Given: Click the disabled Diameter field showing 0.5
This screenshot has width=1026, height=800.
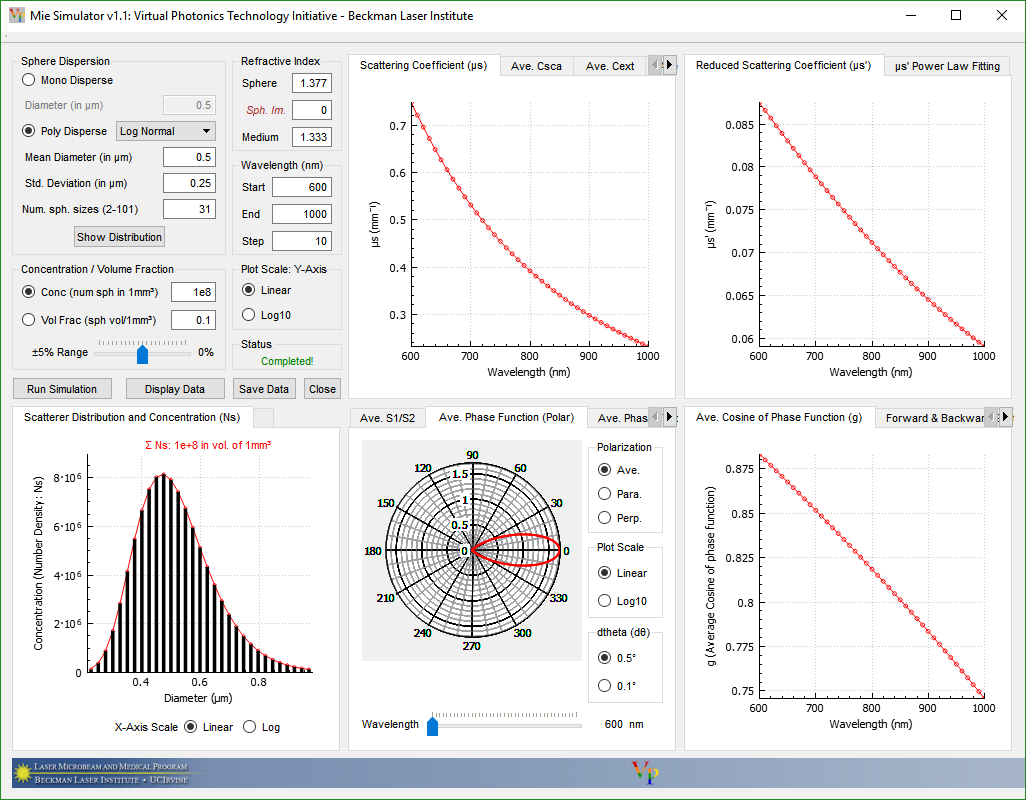Looking at the screenshot, I should point(189,105).
